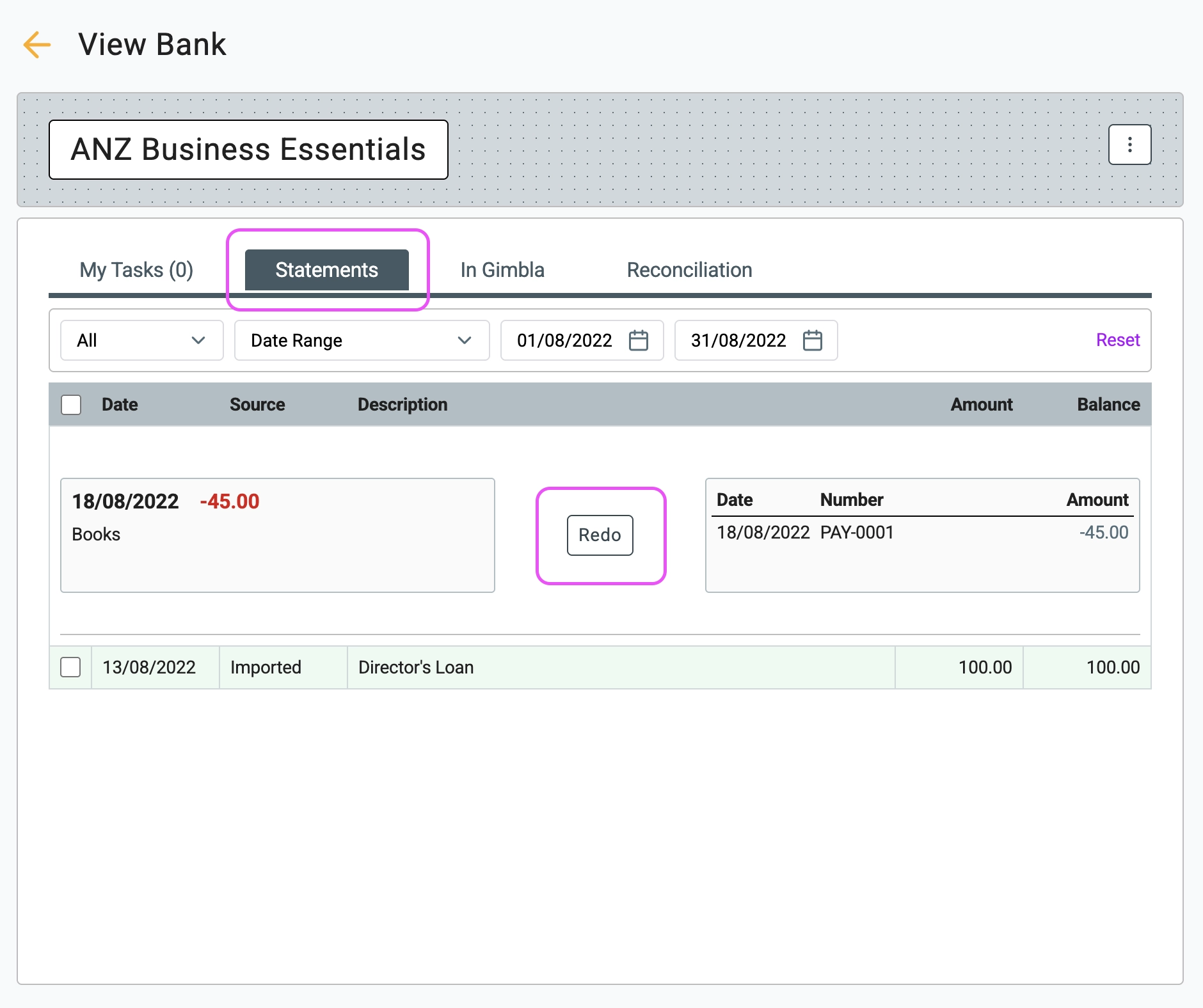Click the Description column header
This screenshot has width=1203, height=1008.
402,405
